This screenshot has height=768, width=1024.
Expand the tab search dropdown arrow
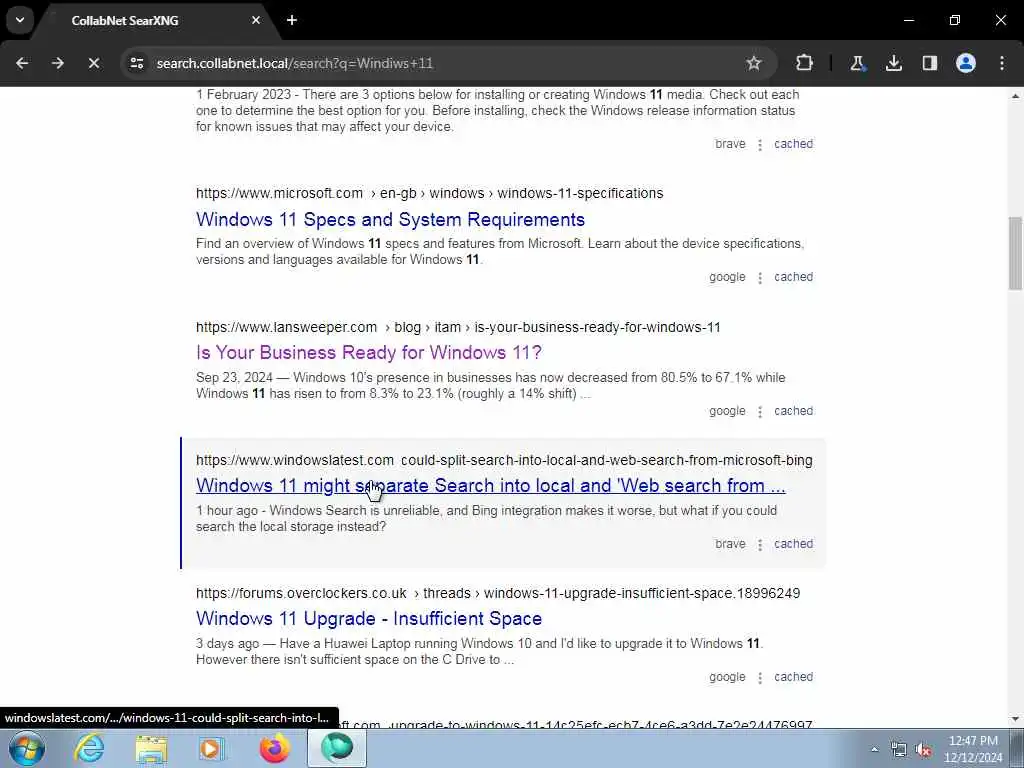(20, 20)
